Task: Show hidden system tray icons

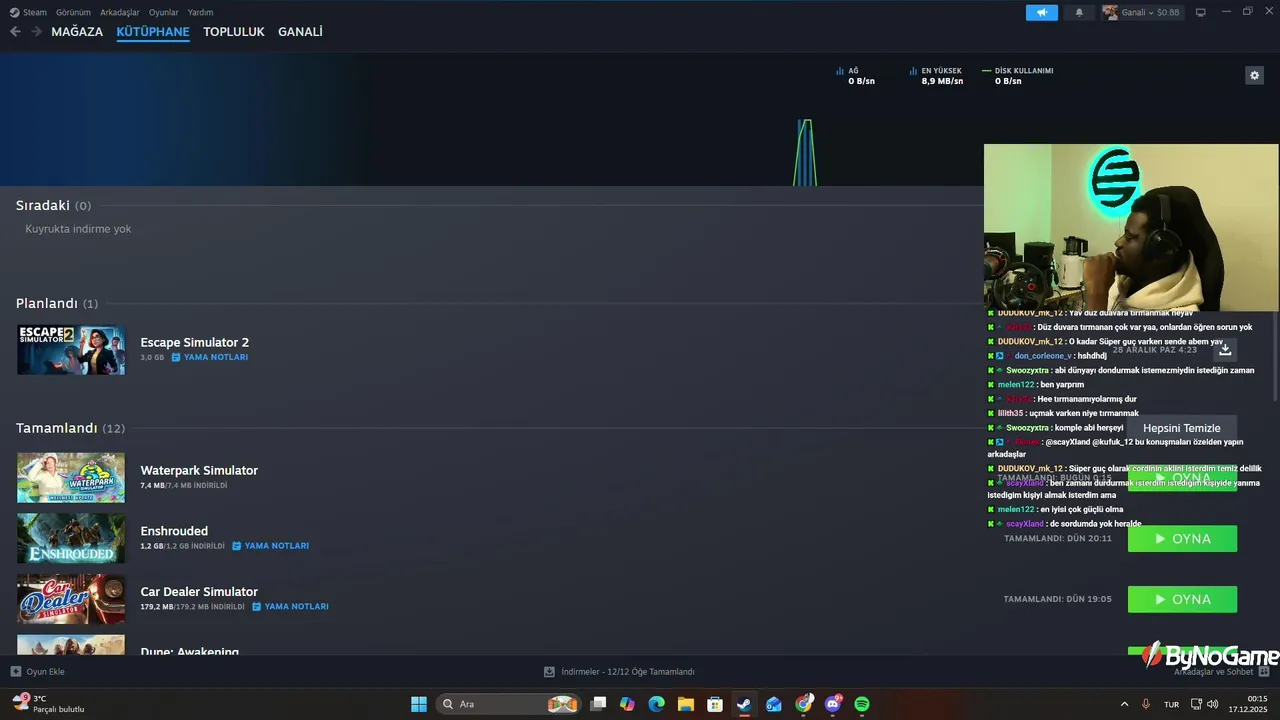Action: 1124,704
